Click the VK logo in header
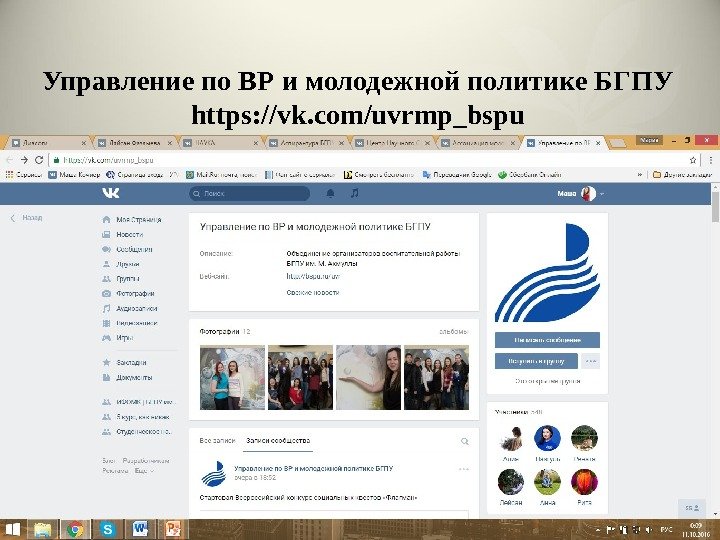 [x=111, y=193]
